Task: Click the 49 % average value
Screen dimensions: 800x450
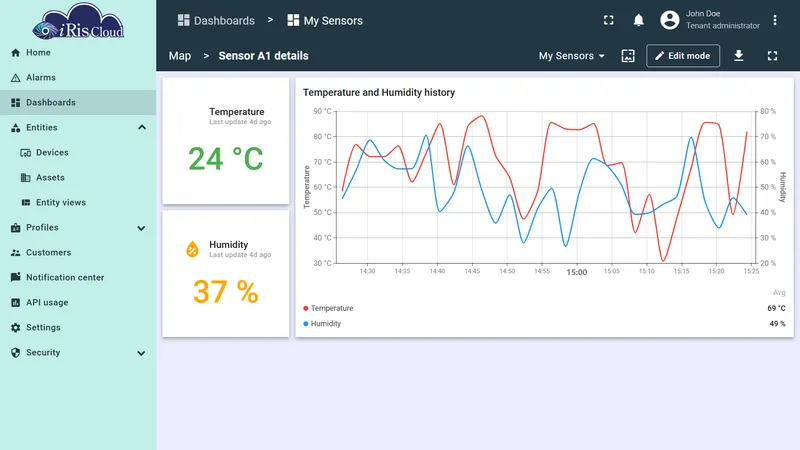Action: click(777, 323)
